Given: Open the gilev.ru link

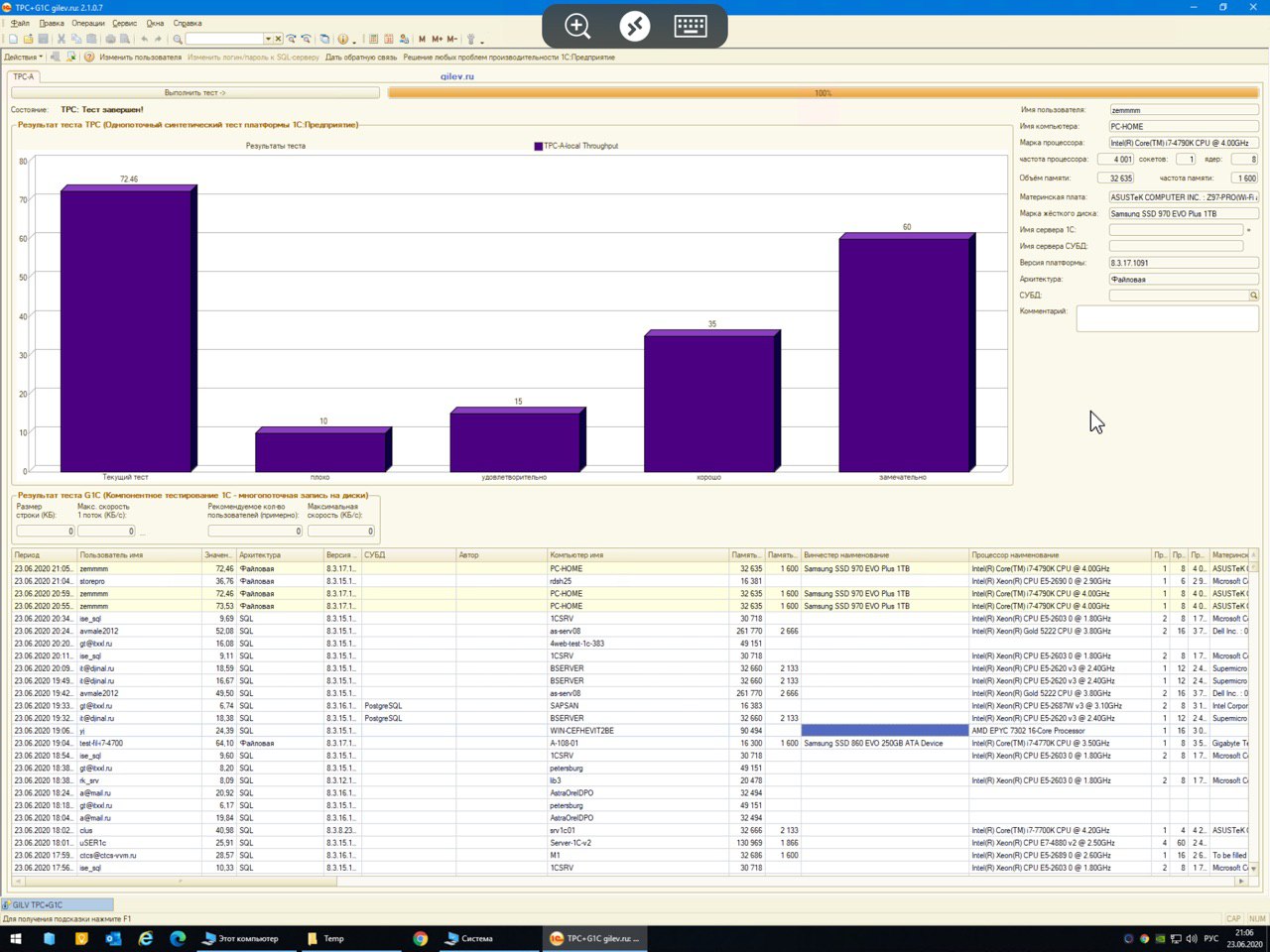Looking at the screenshot, I should click(x=457, y=76).
